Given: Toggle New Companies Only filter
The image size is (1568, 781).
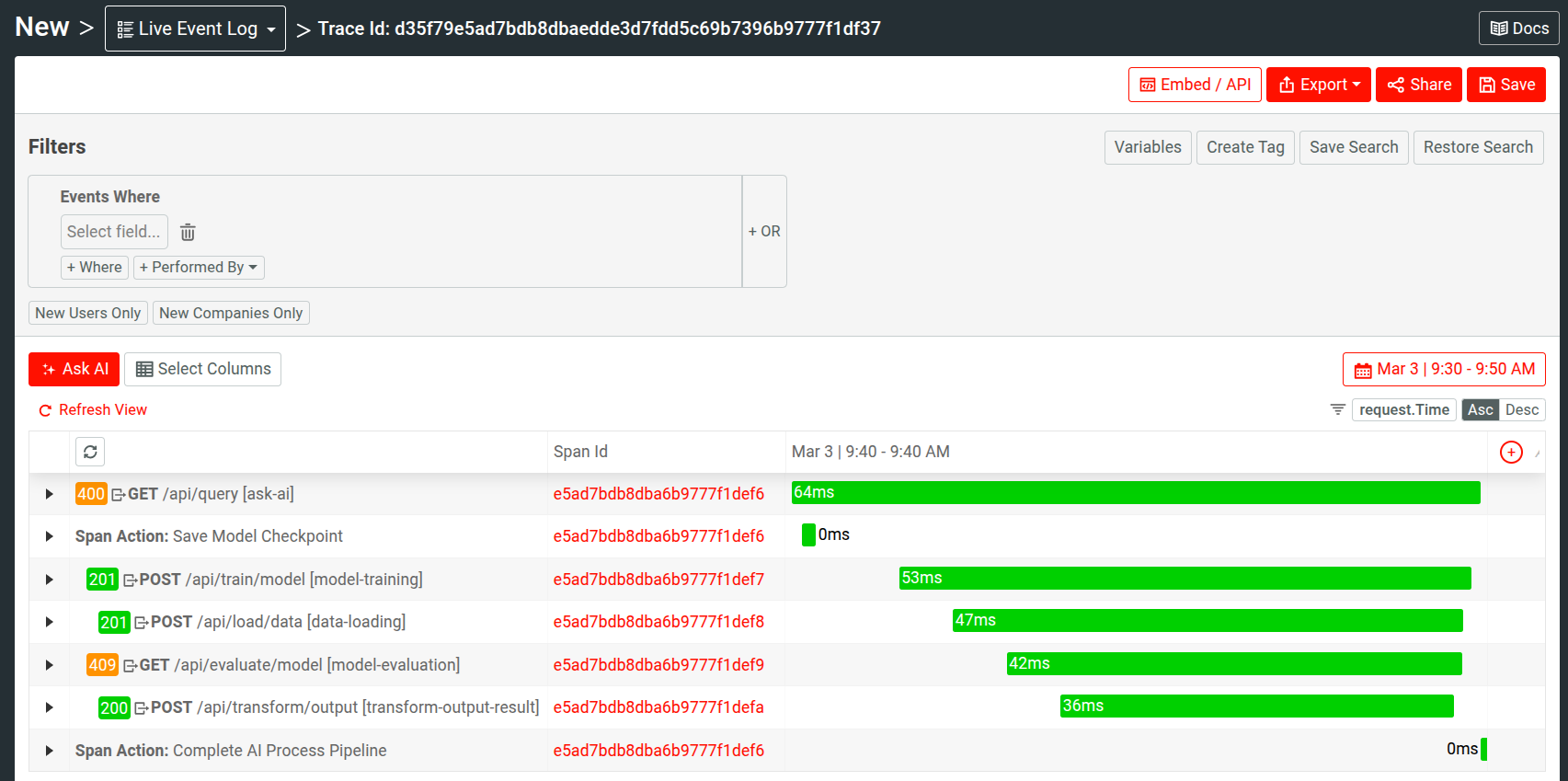Looking at the screenshot, I should 231,313.
